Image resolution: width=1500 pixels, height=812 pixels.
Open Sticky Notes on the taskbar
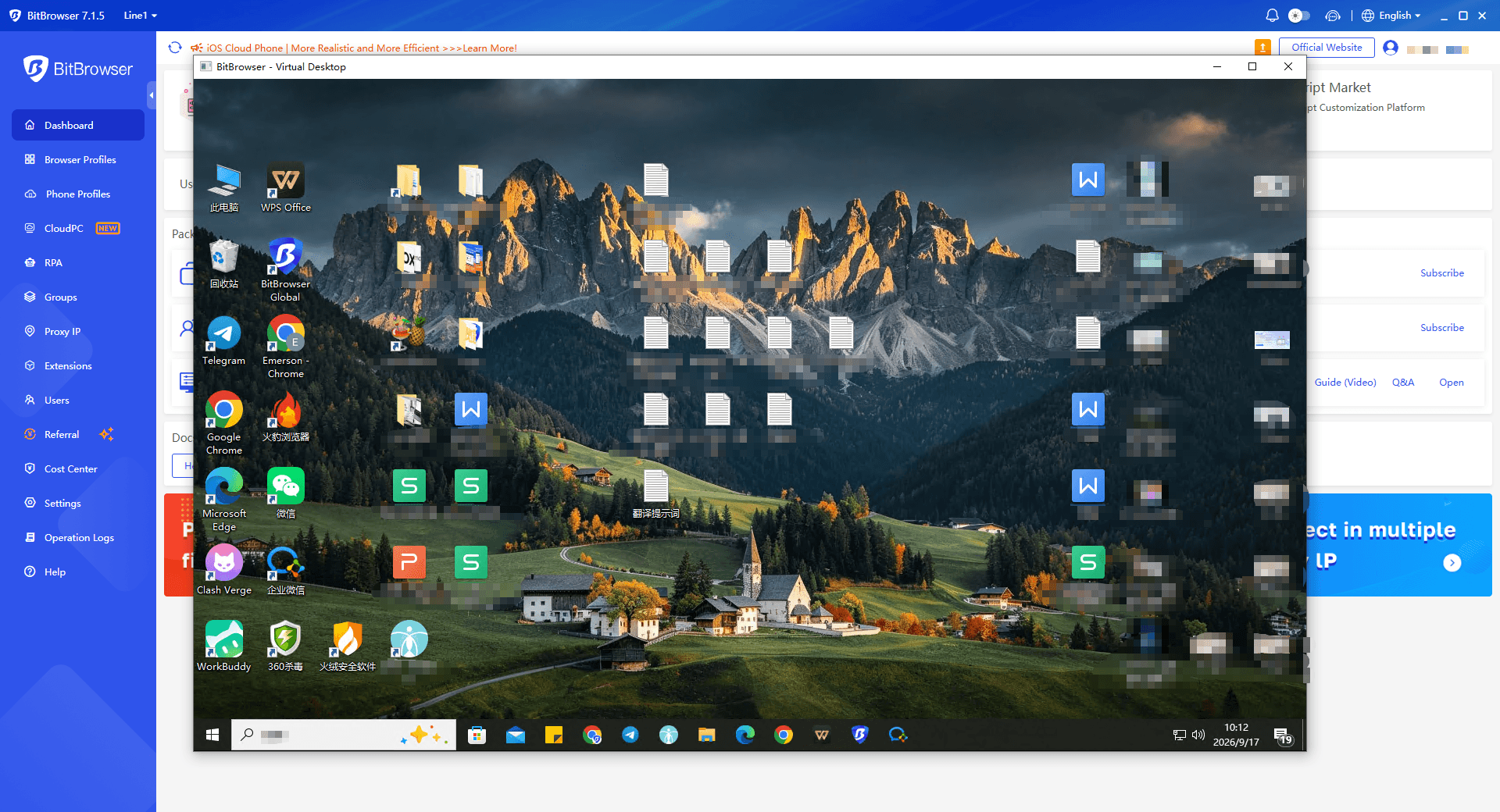click(x=554, y=735)
